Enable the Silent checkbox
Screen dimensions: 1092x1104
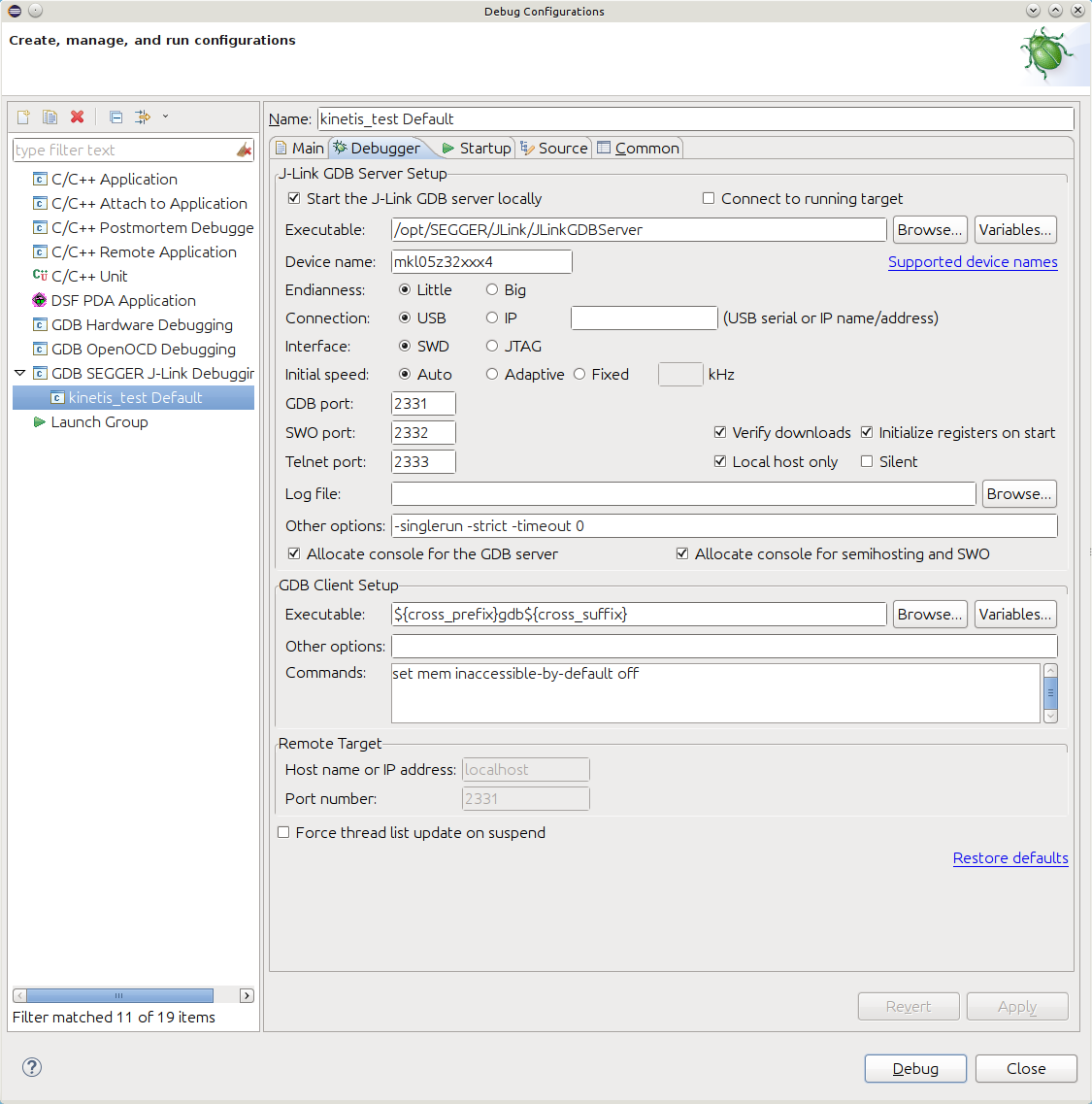(867, 461)
